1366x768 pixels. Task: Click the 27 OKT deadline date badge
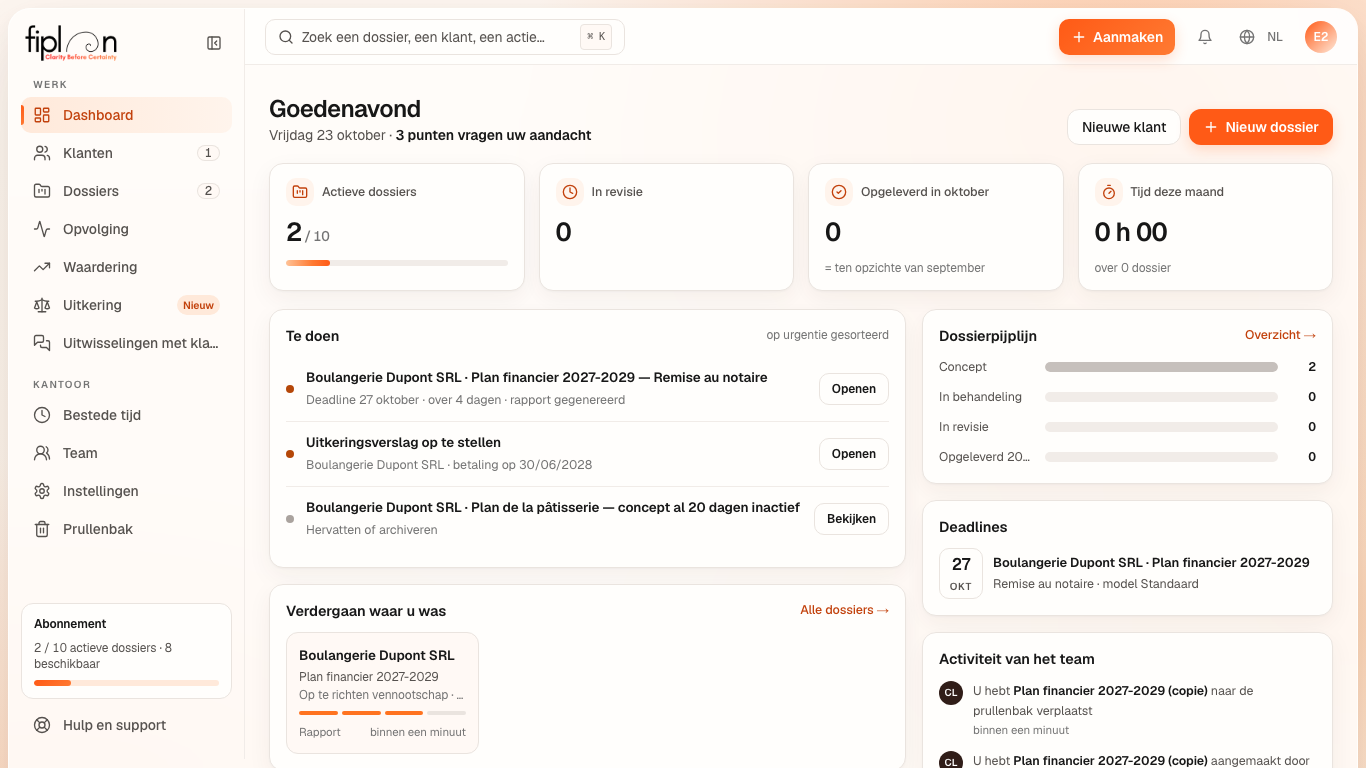pyautogui.click(x=961, y=574)
